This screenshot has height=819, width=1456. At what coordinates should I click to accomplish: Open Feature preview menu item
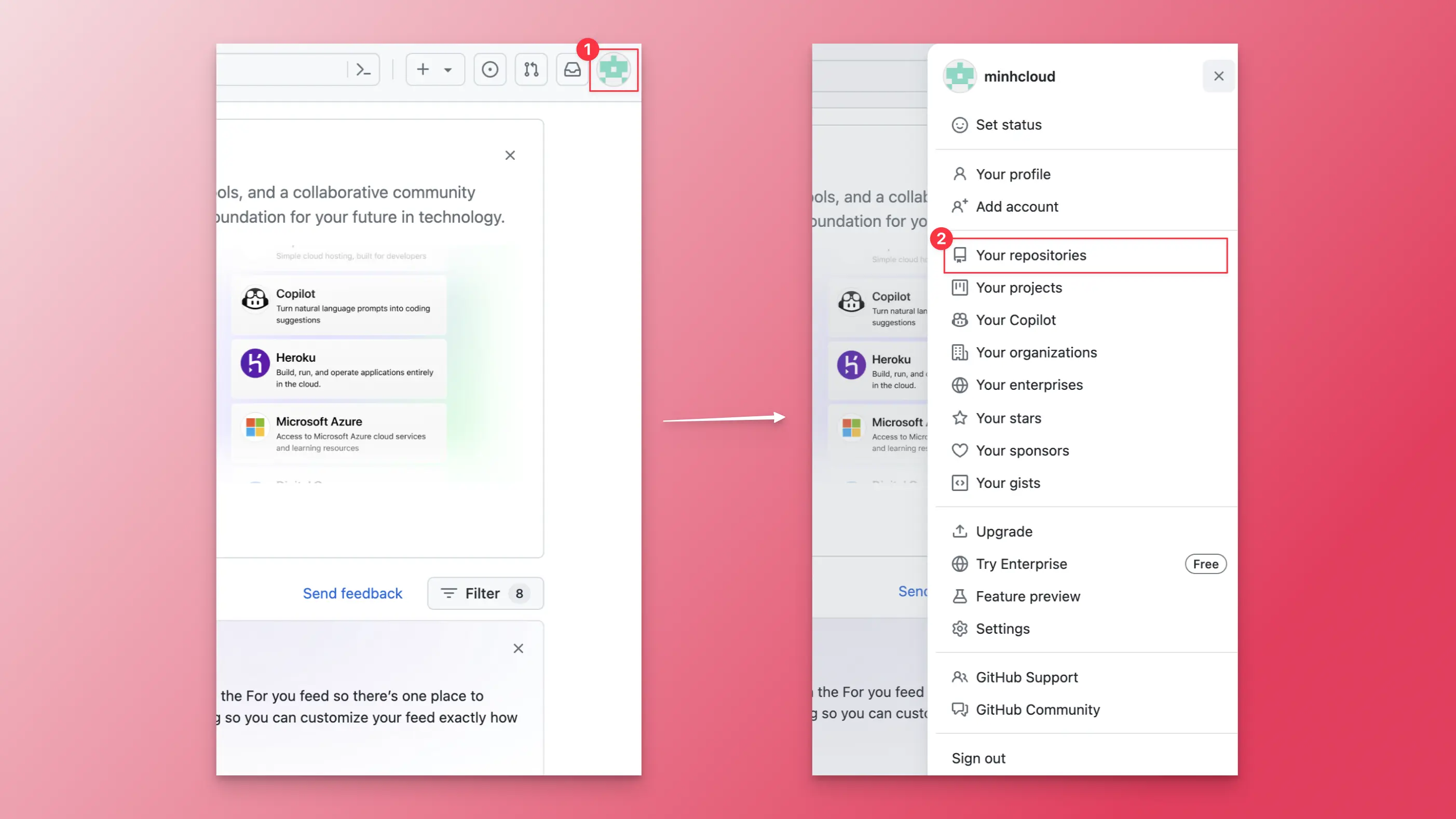click(x=1085, y=597)
